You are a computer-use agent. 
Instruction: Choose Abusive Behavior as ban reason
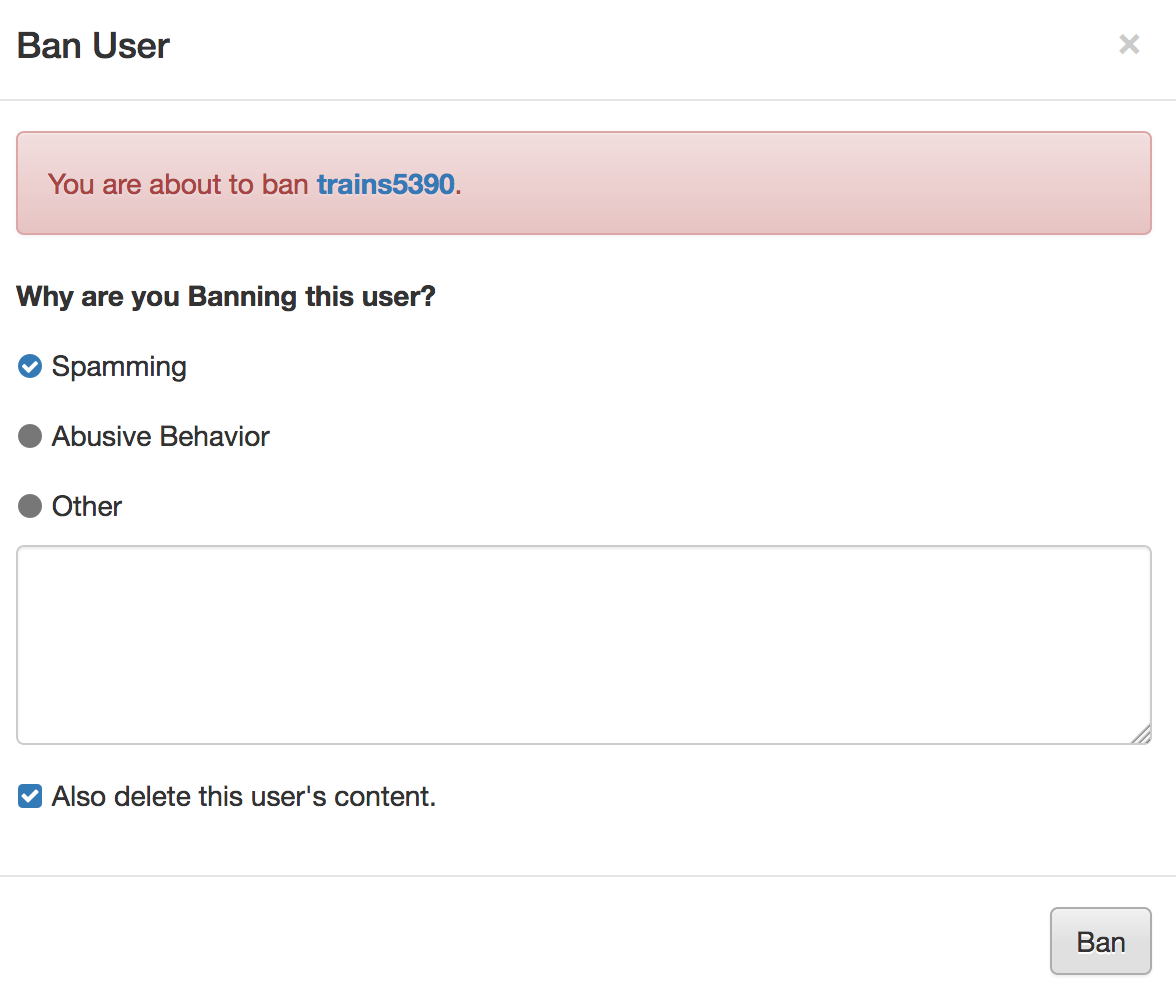pos(30,436)
